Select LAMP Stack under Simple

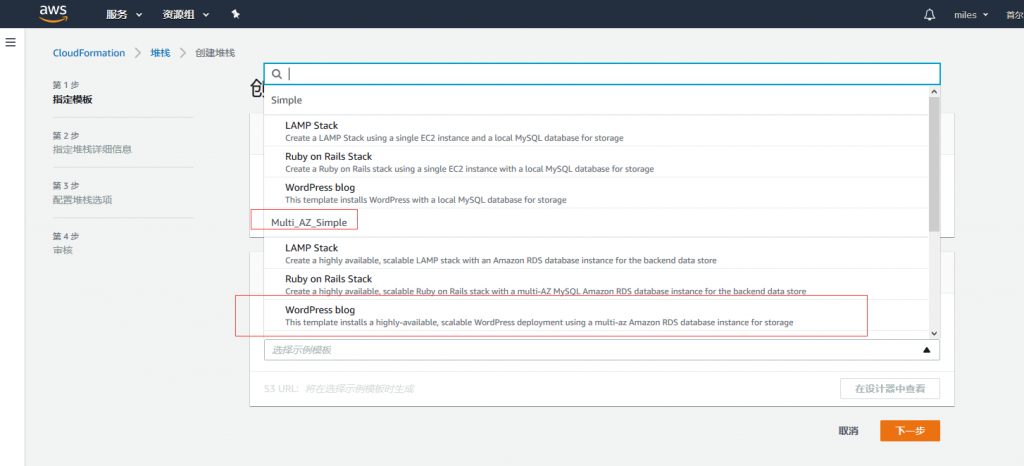(x=596, y=131)
